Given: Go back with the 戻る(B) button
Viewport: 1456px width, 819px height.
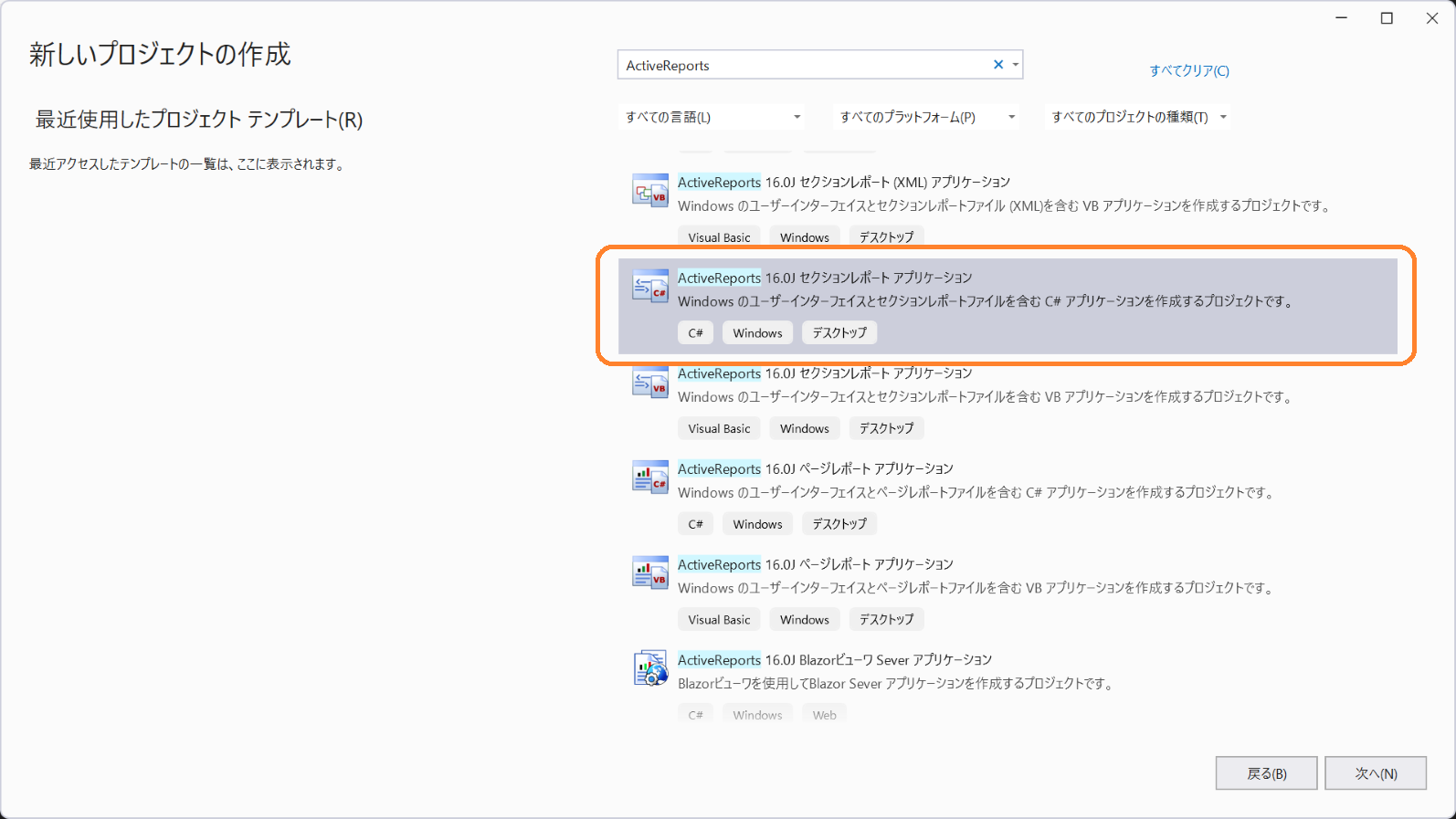Looking at the screenshot, I should point(1266,773).
